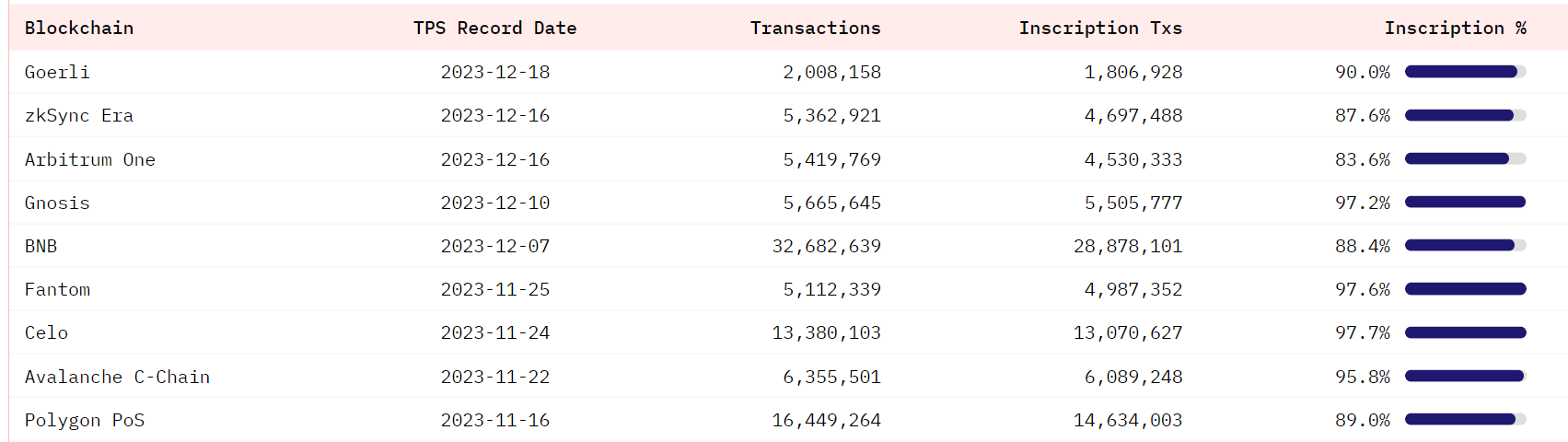Image resolution: width=1568 pixels, height=442 pixels.
Task: Click the Gnosis date 2023-12-10
Action: [x=494, y=203]
